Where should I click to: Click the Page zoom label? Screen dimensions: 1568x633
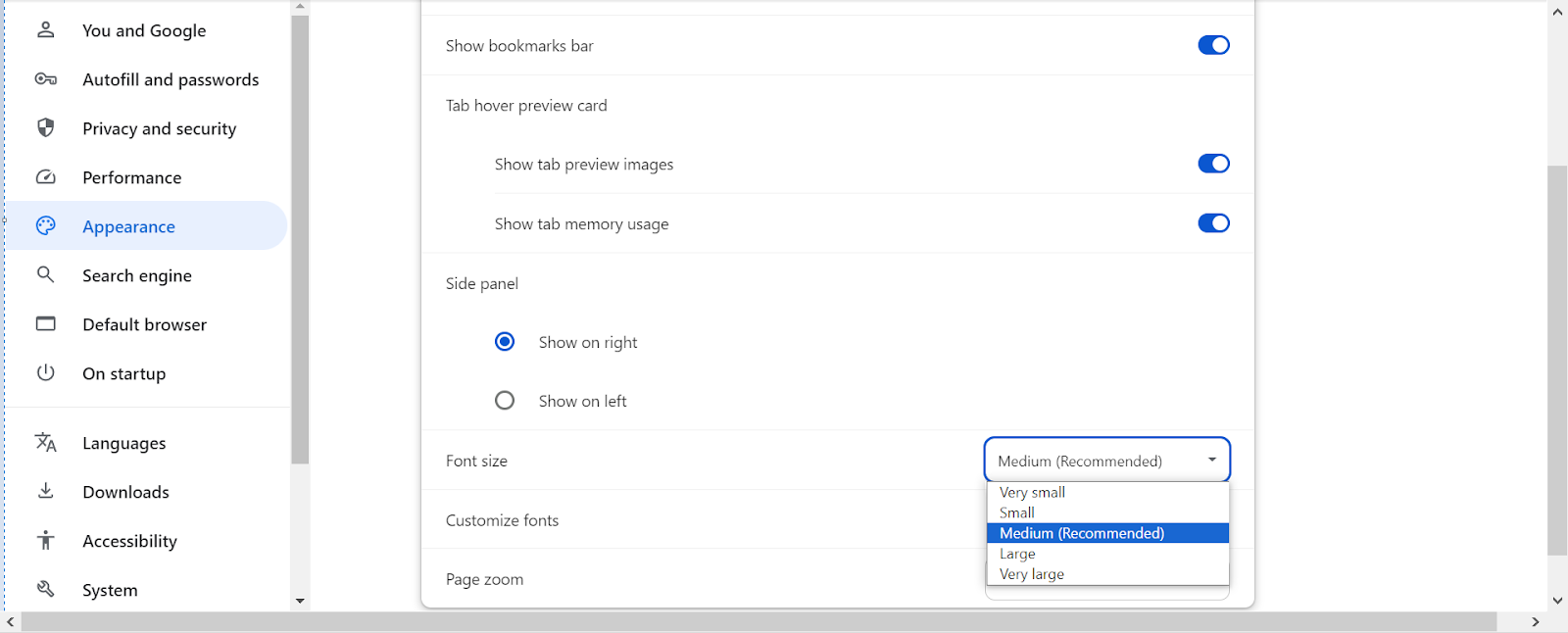(x=484, y=579)
